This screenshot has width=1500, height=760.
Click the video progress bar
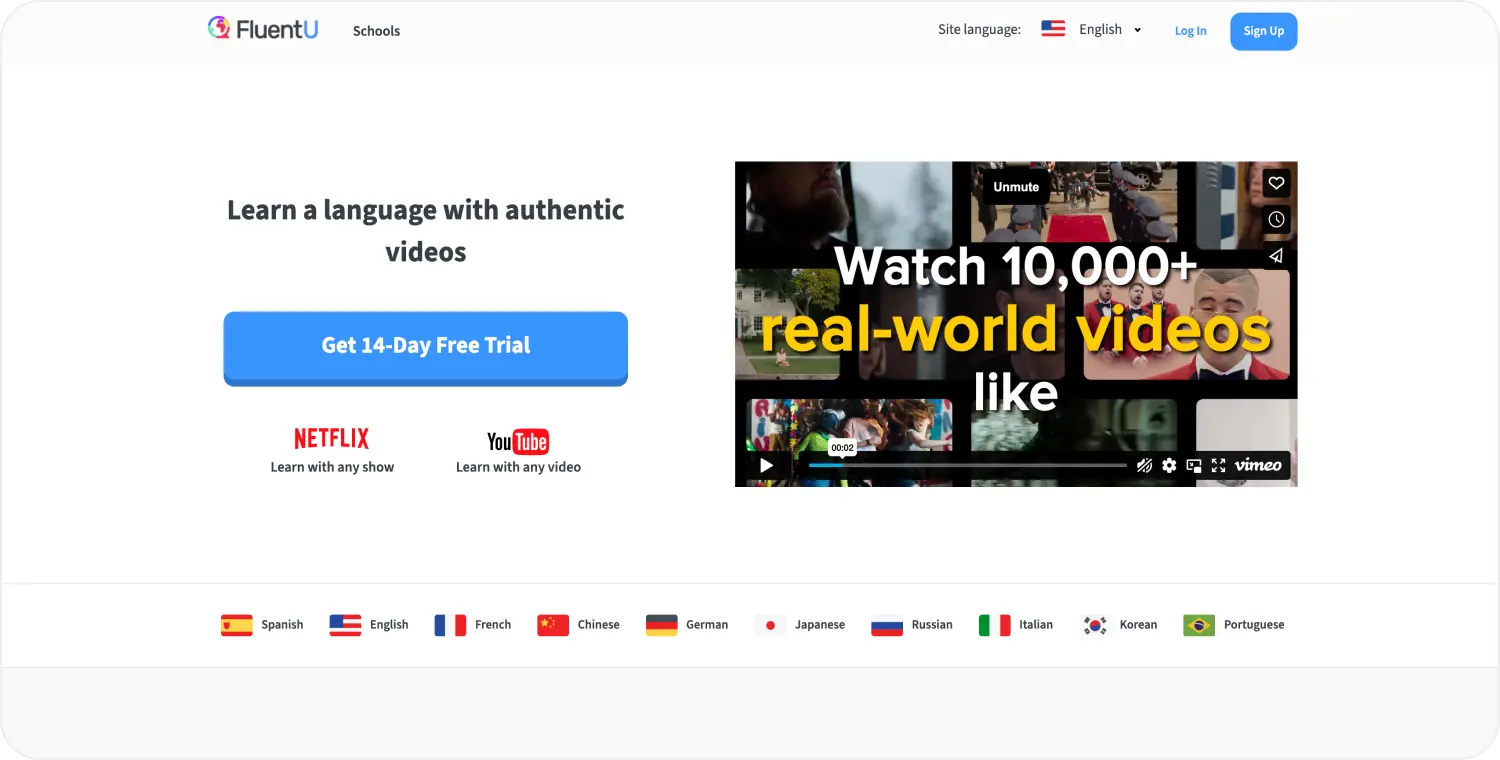(x=967, y=465)
